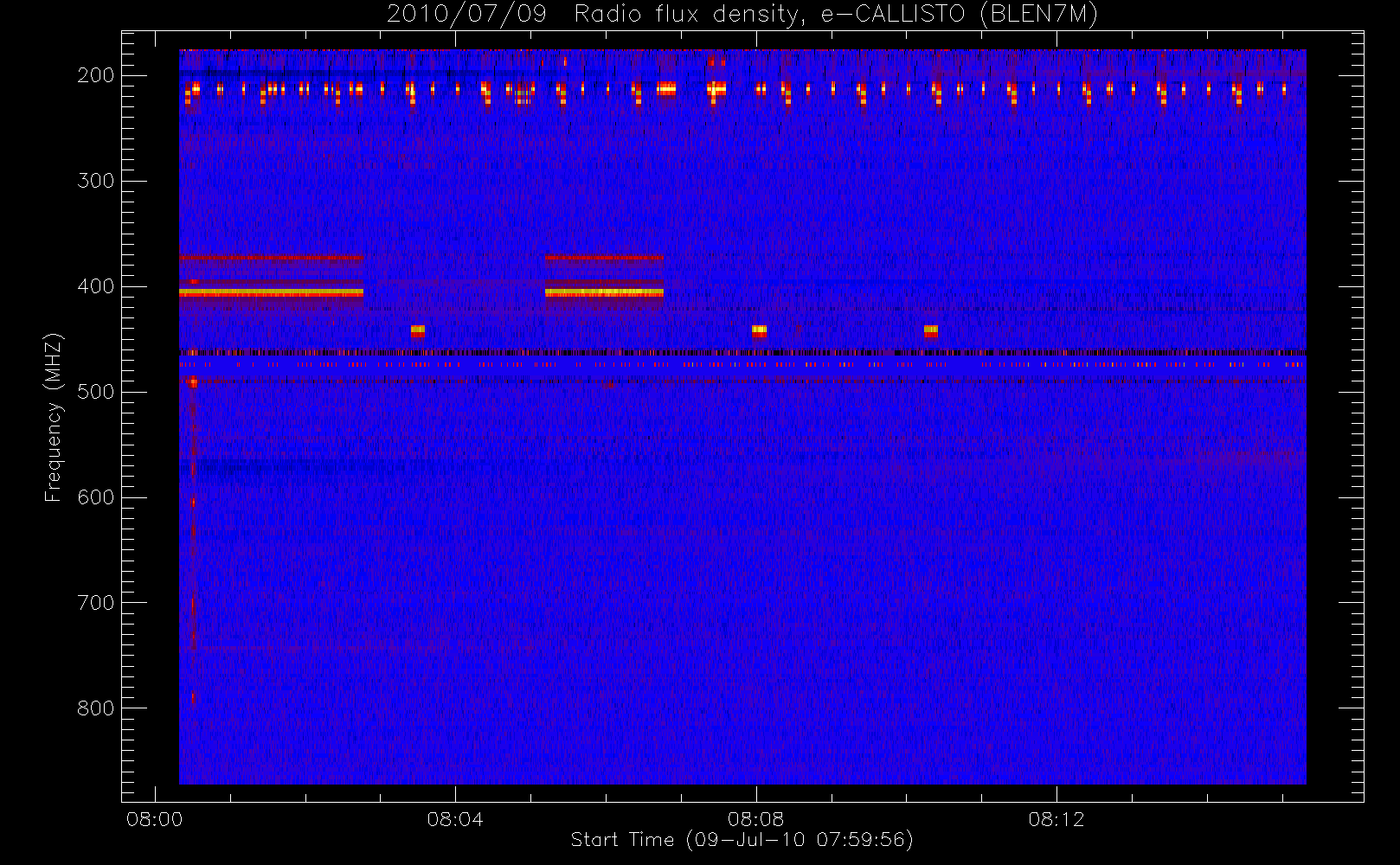Viewport: 1400px width, 865px height.
Task: Select the 600 frequency tick label
Action: (95, 497)
